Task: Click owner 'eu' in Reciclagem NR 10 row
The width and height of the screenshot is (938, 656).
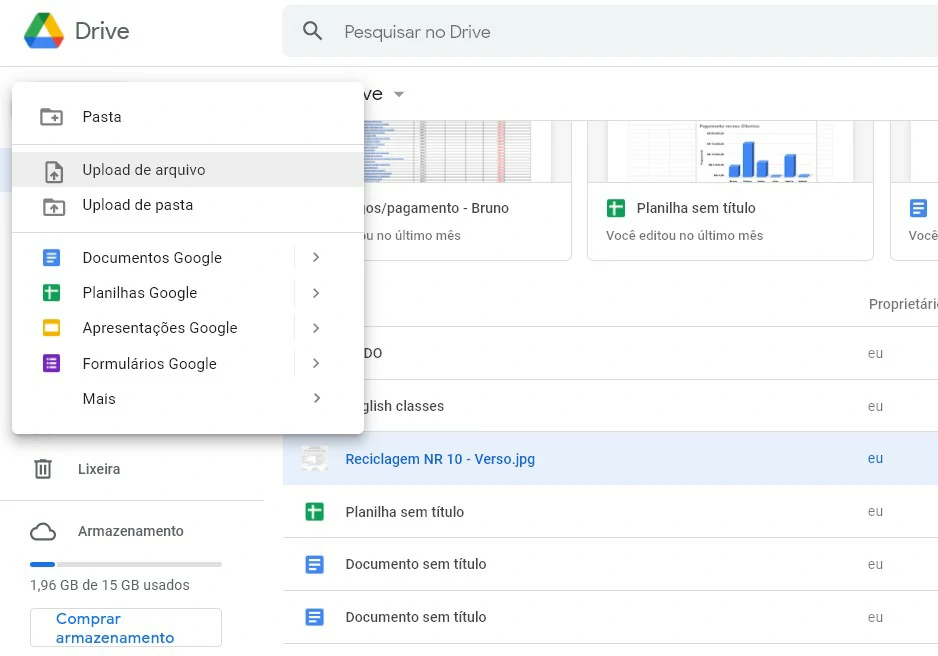Action: click(x=875, y=459)
